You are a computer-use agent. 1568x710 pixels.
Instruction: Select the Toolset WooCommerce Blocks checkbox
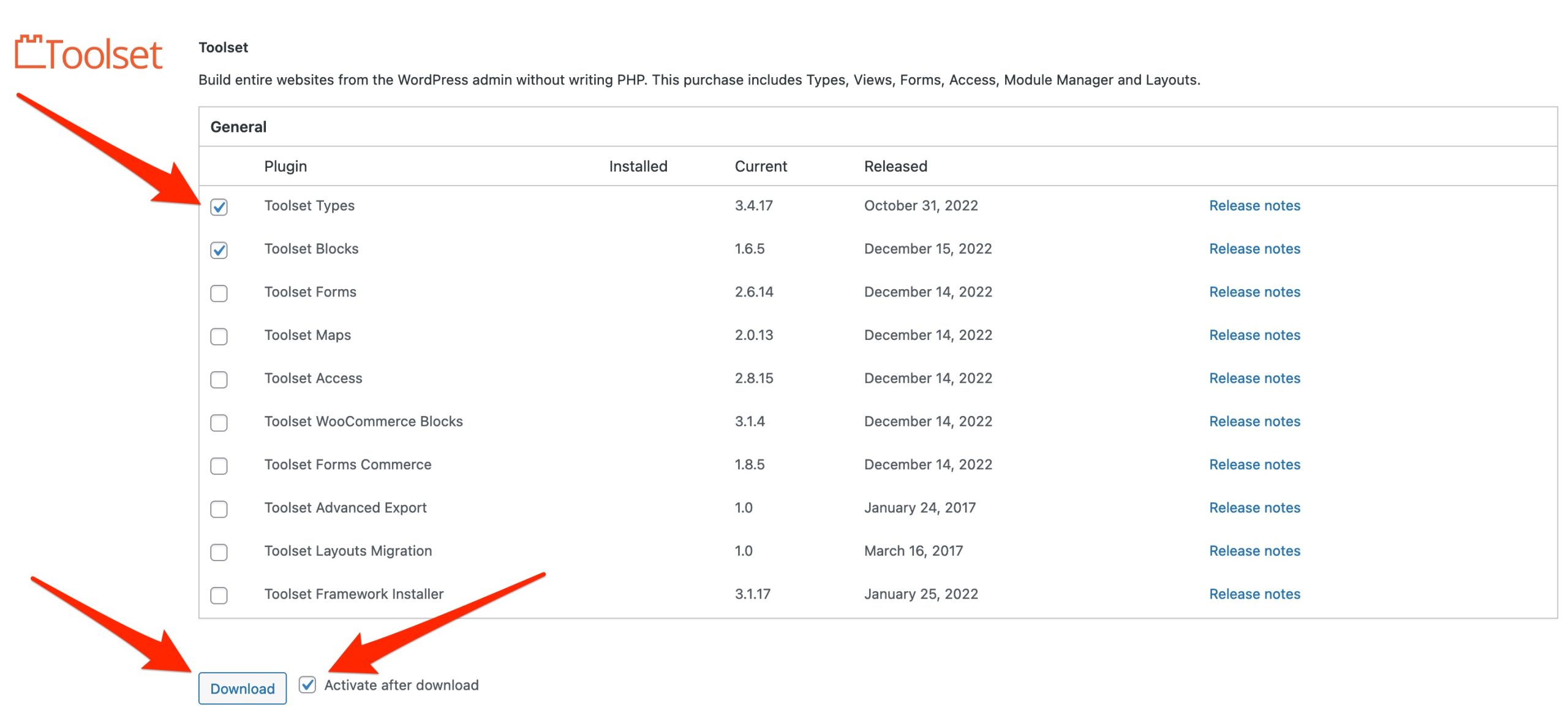pyautogui.click(x=219, y=423)
